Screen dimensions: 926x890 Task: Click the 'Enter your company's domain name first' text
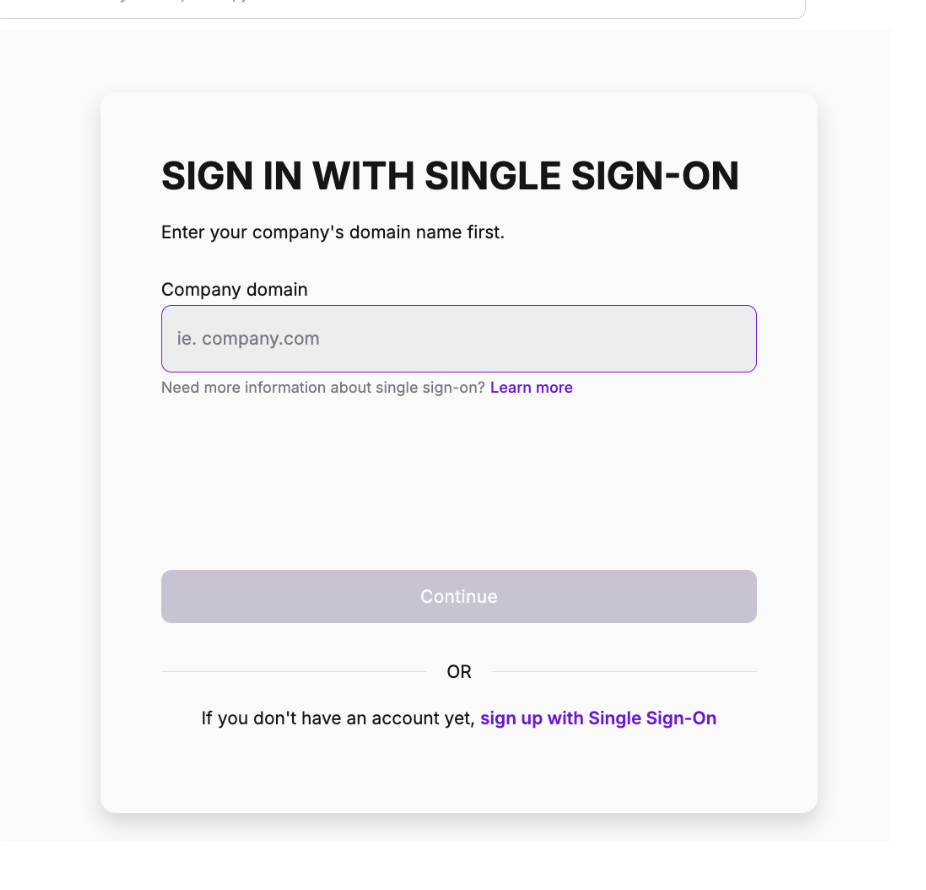[x=332, y=233]
